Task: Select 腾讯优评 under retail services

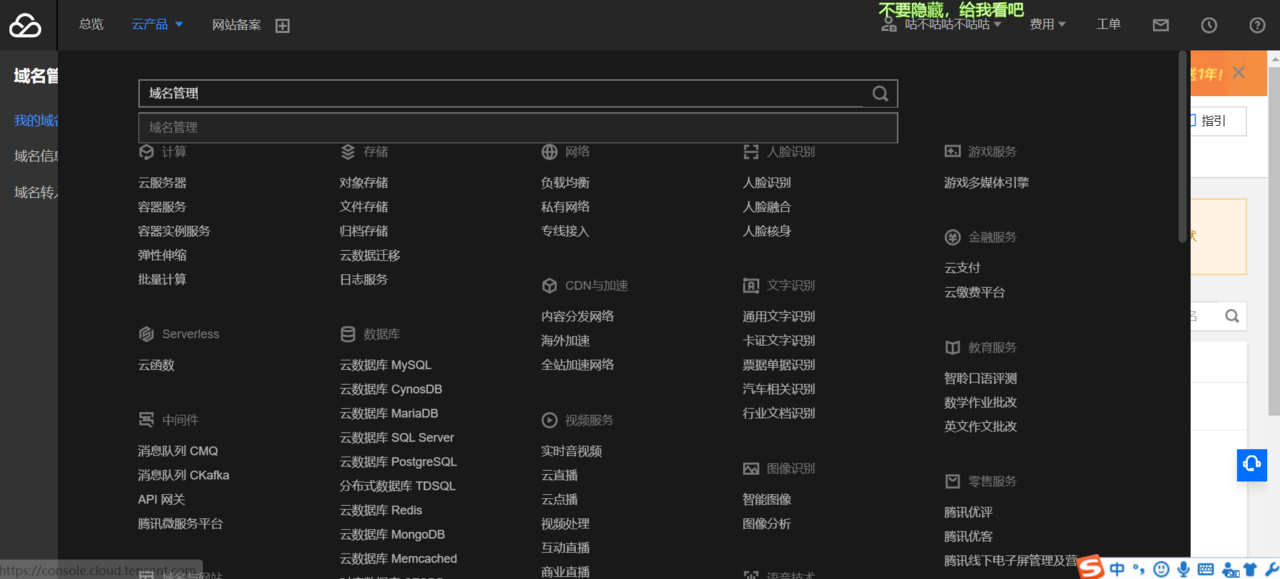Action: pos(969,512)
